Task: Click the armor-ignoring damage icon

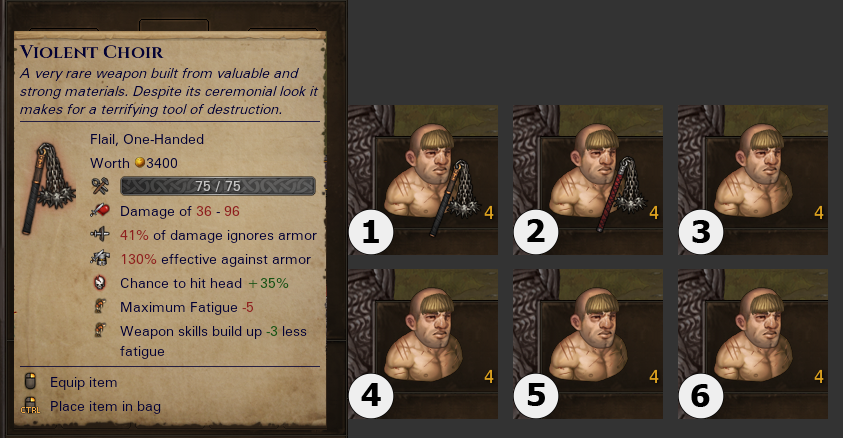Action: point(100,234)
